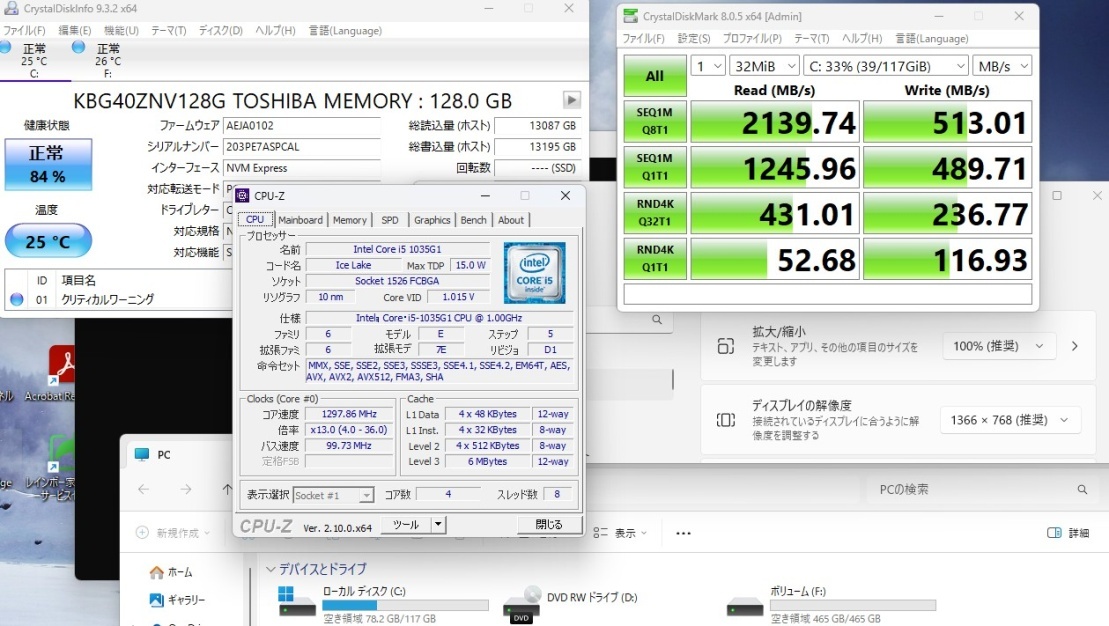The image size is (1109, 626).
Task: Open the 100% (推奨) scale dropdown
Action: (999, 346)
